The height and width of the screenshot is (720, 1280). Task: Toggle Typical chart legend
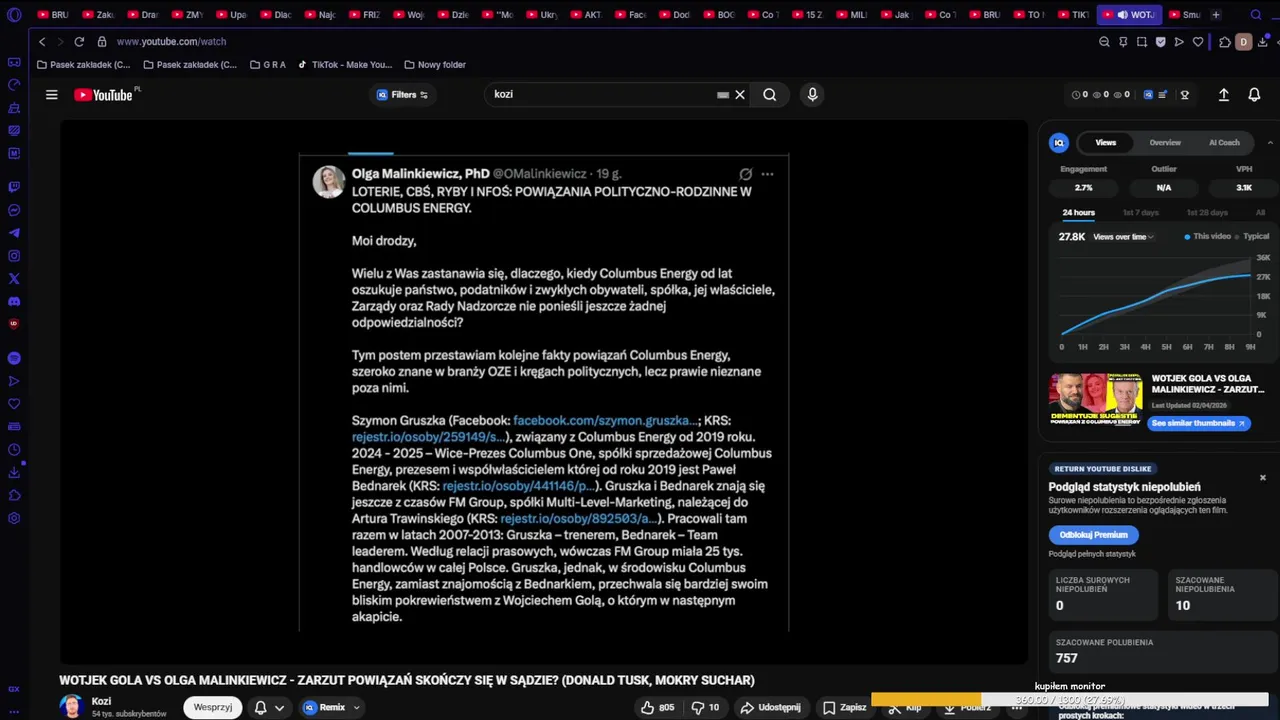[x=1252, y=237]
